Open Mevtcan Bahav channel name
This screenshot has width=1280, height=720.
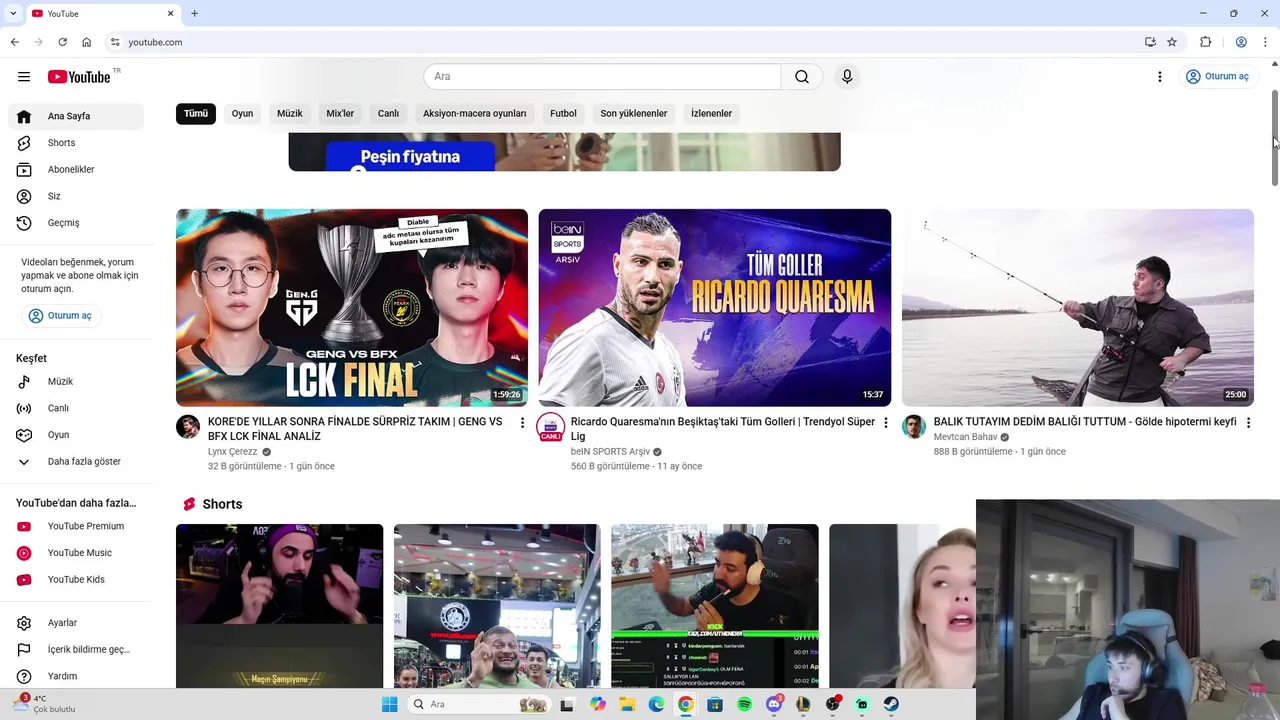tap(965, 437)
